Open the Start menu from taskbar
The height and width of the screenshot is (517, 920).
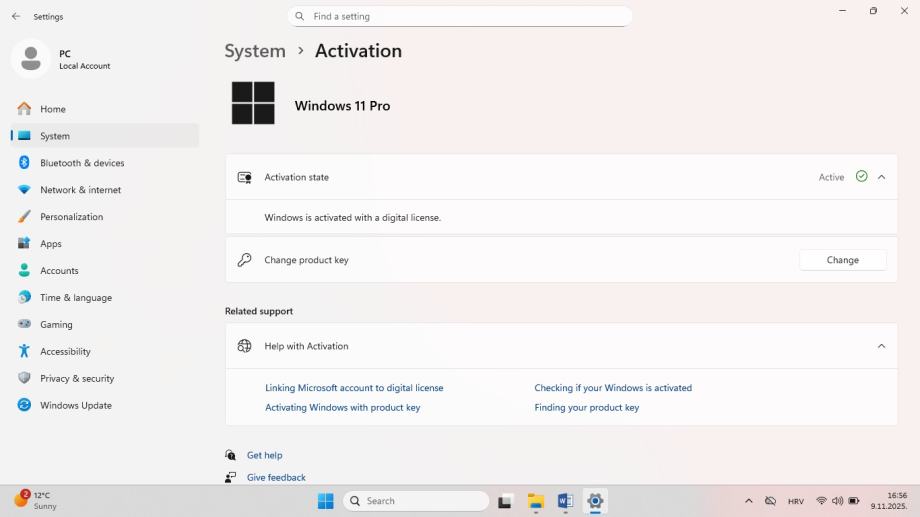(326, 501)
